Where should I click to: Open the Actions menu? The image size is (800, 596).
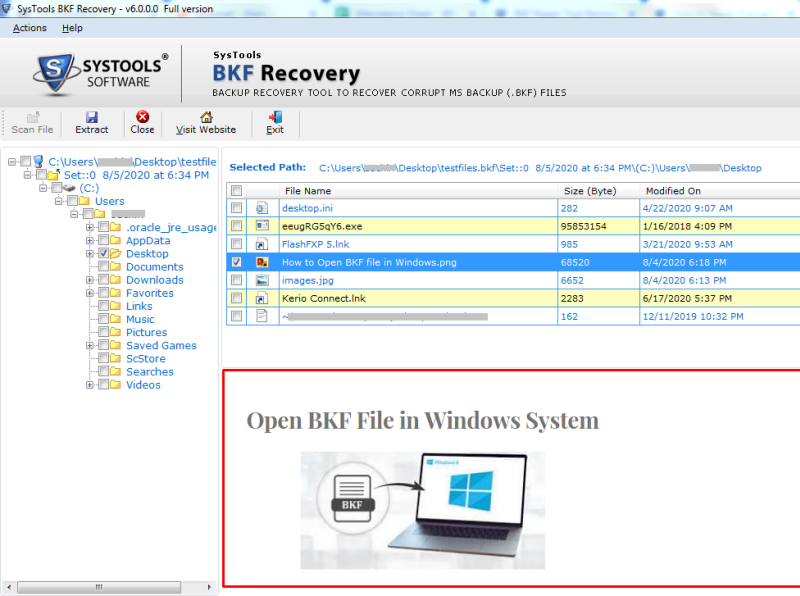point(29,28)
